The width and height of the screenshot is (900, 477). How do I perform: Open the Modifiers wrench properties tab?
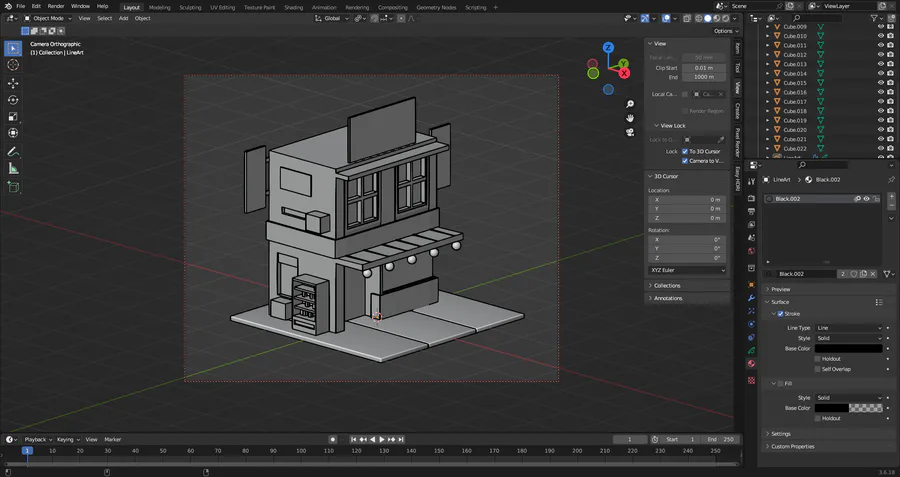[752, 297]
